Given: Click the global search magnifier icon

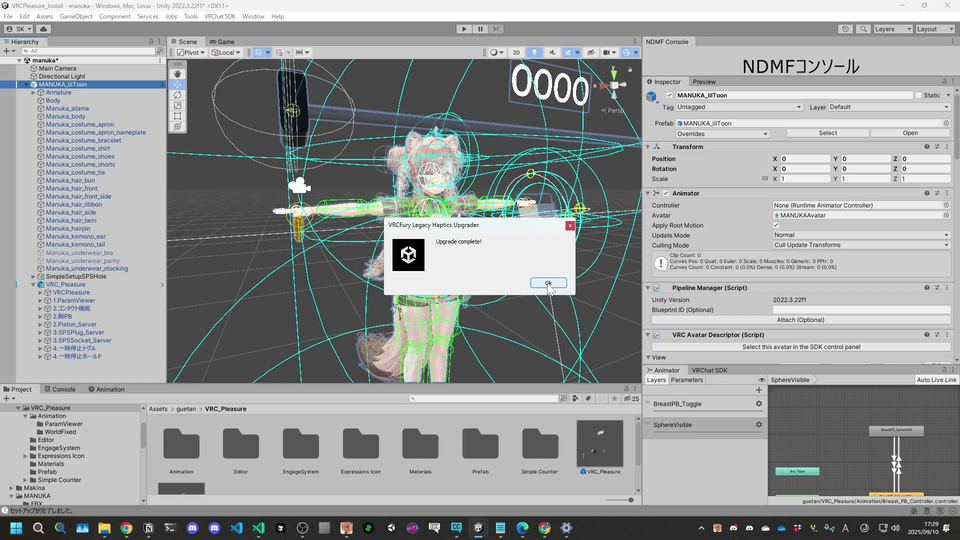Looking at the screenshot, I should (x=863, y=29).
